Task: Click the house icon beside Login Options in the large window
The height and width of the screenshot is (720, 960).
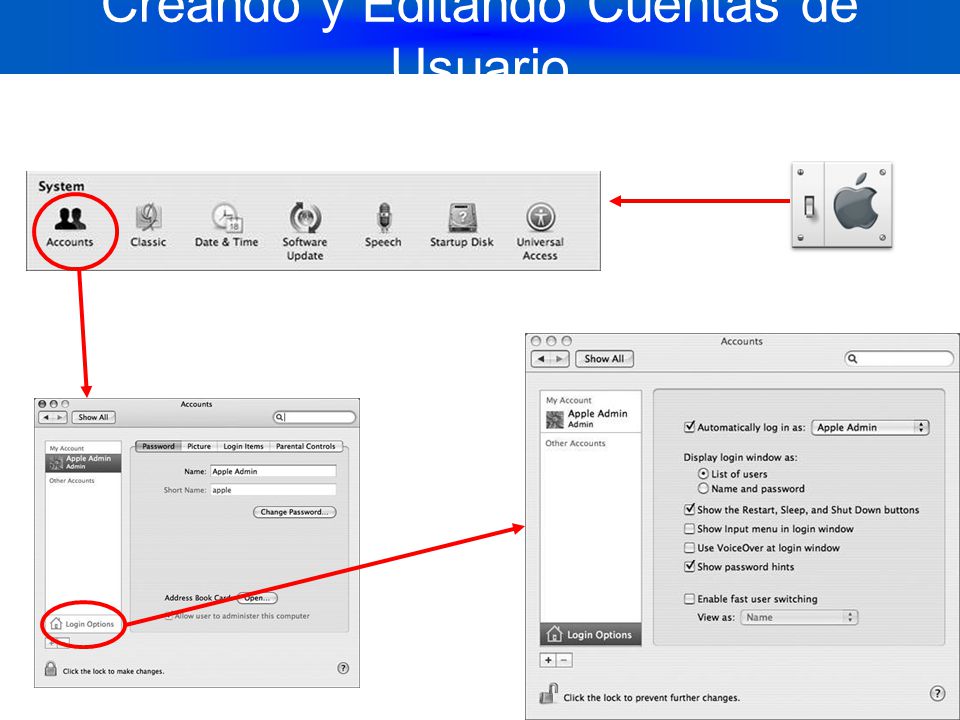Action: point(554,634)
